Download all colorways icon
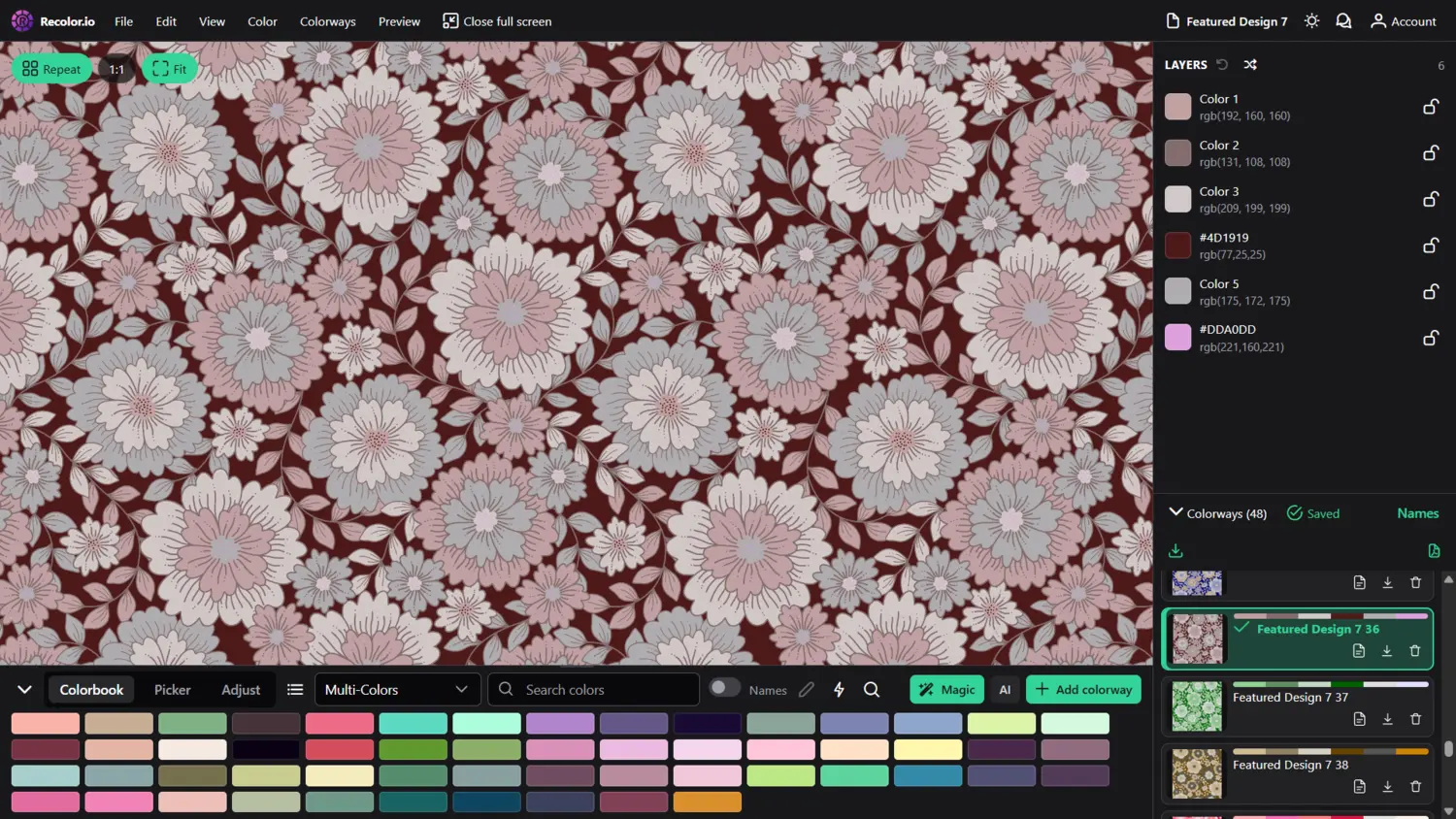1456x819 pixels. point(1175,551)
